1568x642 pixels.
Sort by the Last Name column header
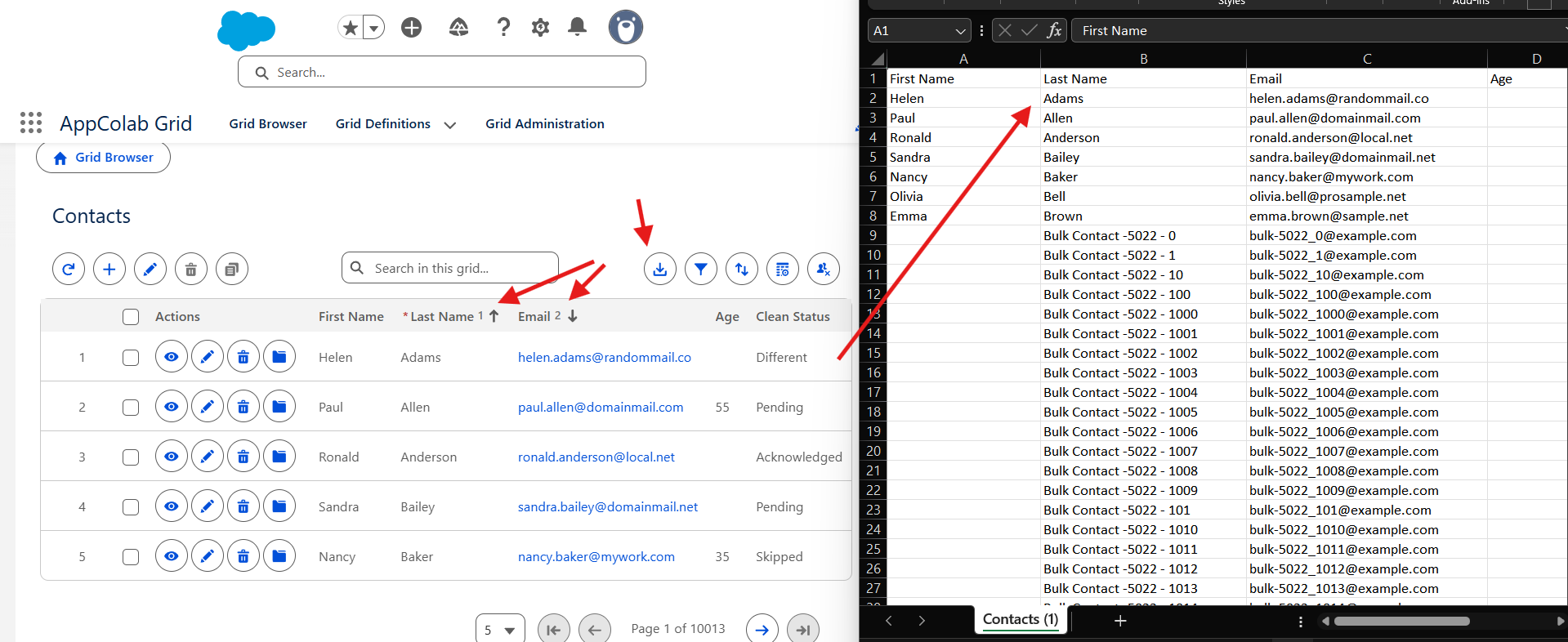point(442,317)
